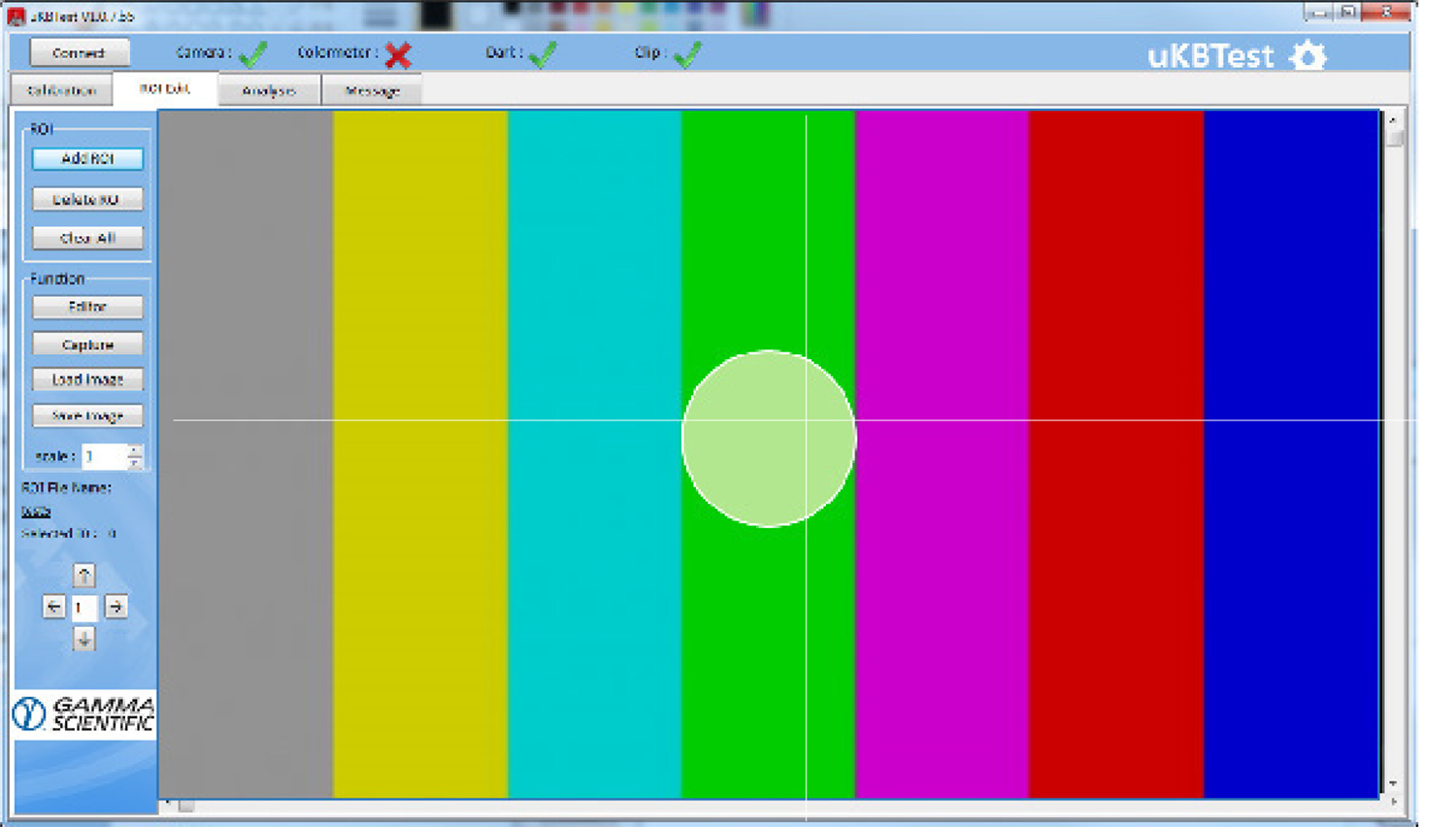1456x827 pixels.
Task: Close the uKBTest window
Action: click(1386, 12)
